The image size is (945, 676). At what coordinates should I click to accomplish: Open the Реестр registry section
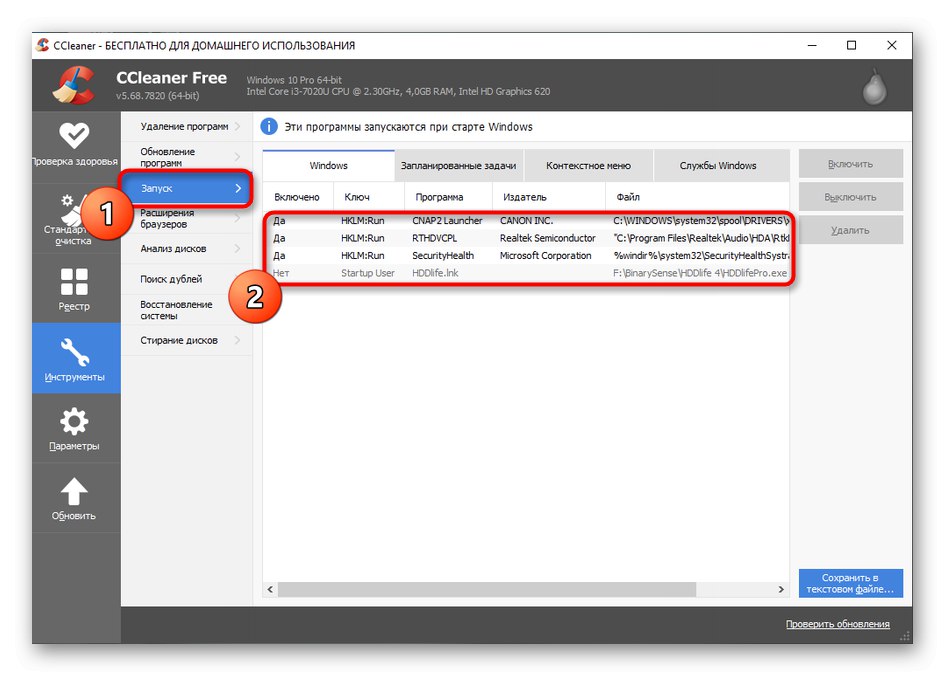pyautogui.click(x=75, y=289)
